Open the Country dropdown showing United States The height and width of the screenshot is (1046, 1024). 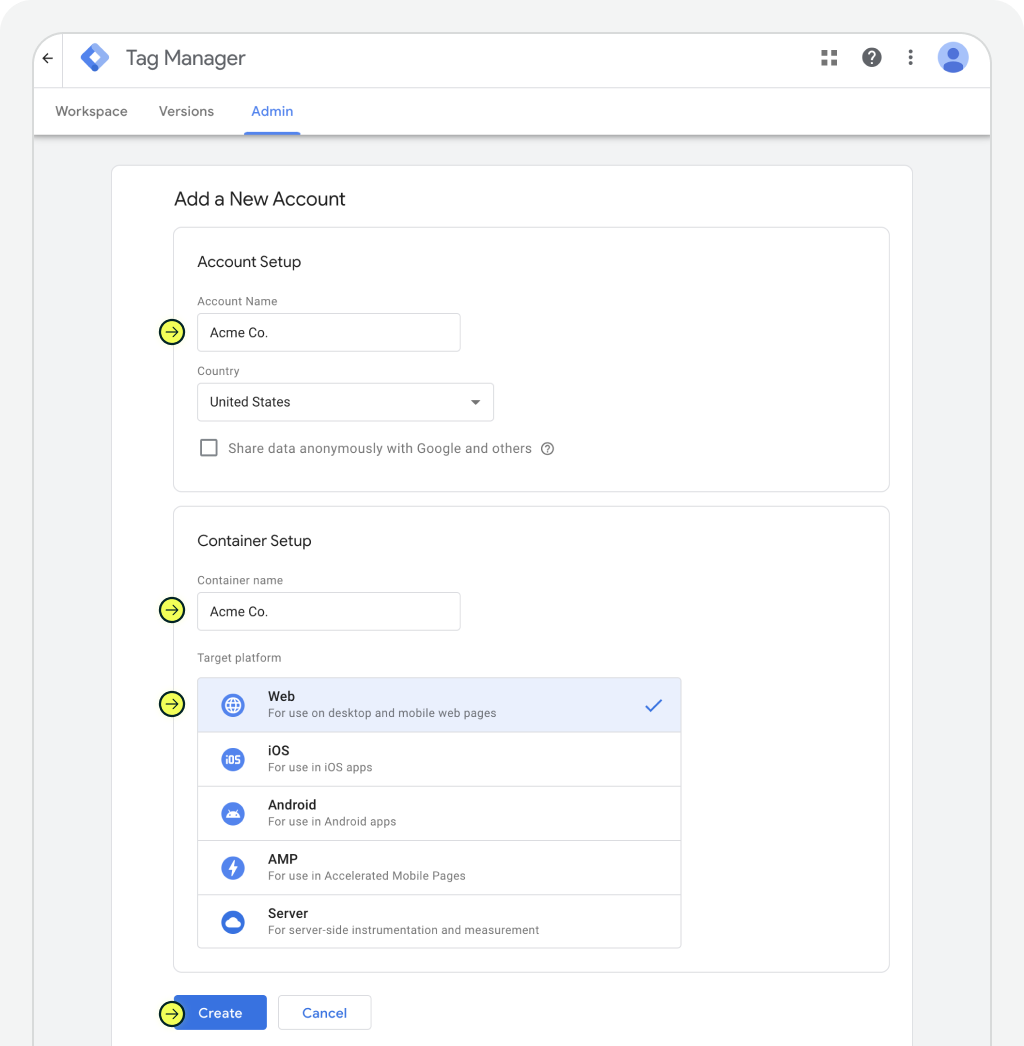346,402
